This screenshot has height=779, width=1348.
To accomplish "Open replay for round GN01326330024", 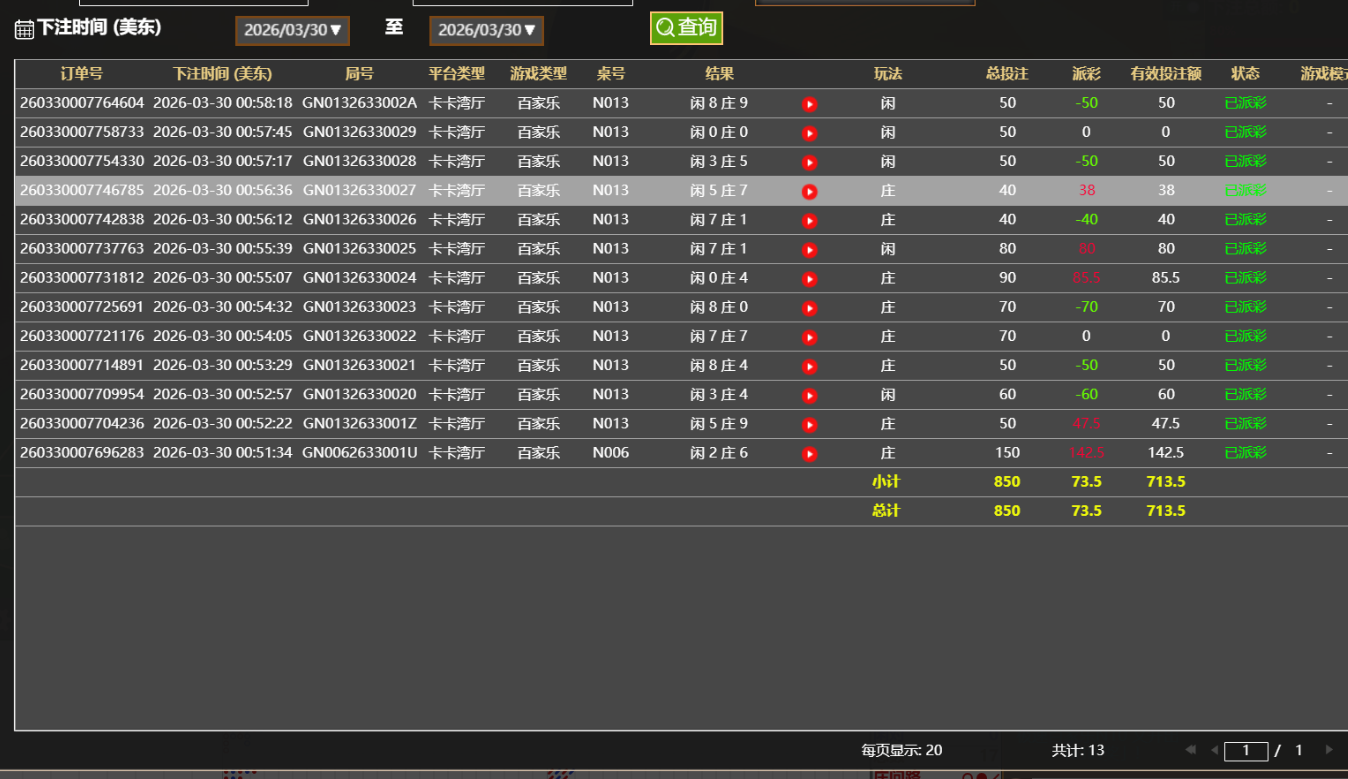I will click(809, 279).
